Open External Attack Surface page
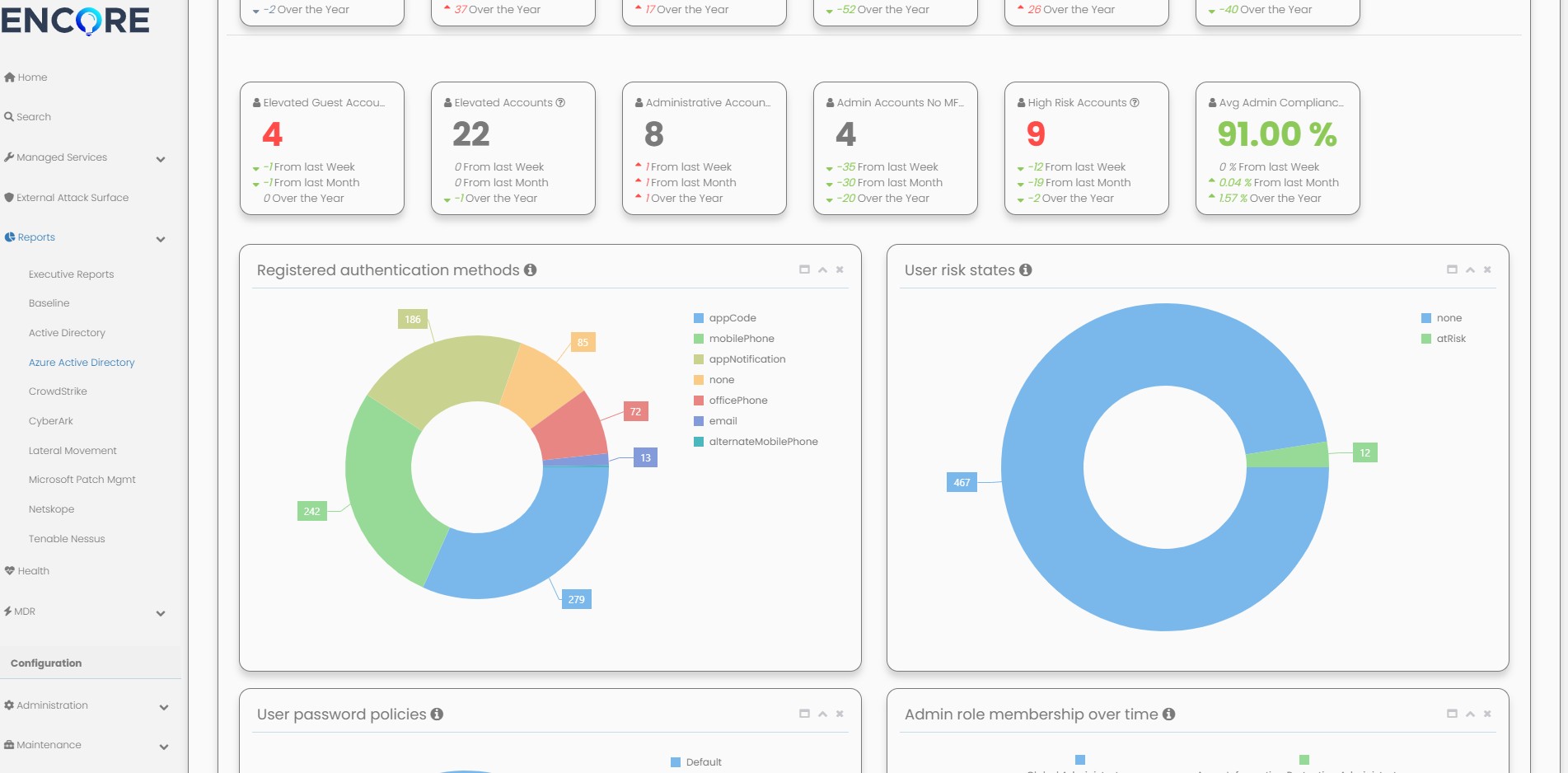The image size is (1568, 773). pyautogui.click(x=73, y=198)
